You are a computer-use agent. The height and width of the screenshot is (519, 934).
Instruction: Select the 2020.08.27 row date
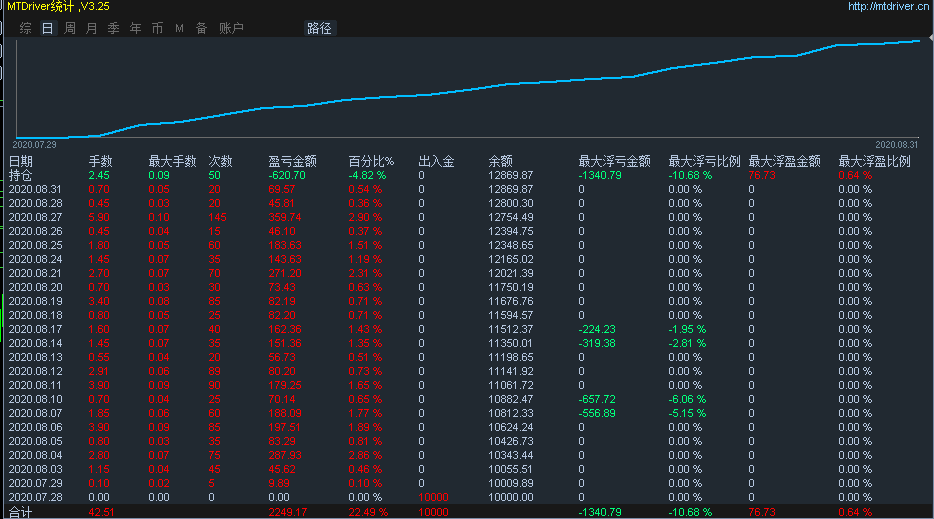coord(35,217)
